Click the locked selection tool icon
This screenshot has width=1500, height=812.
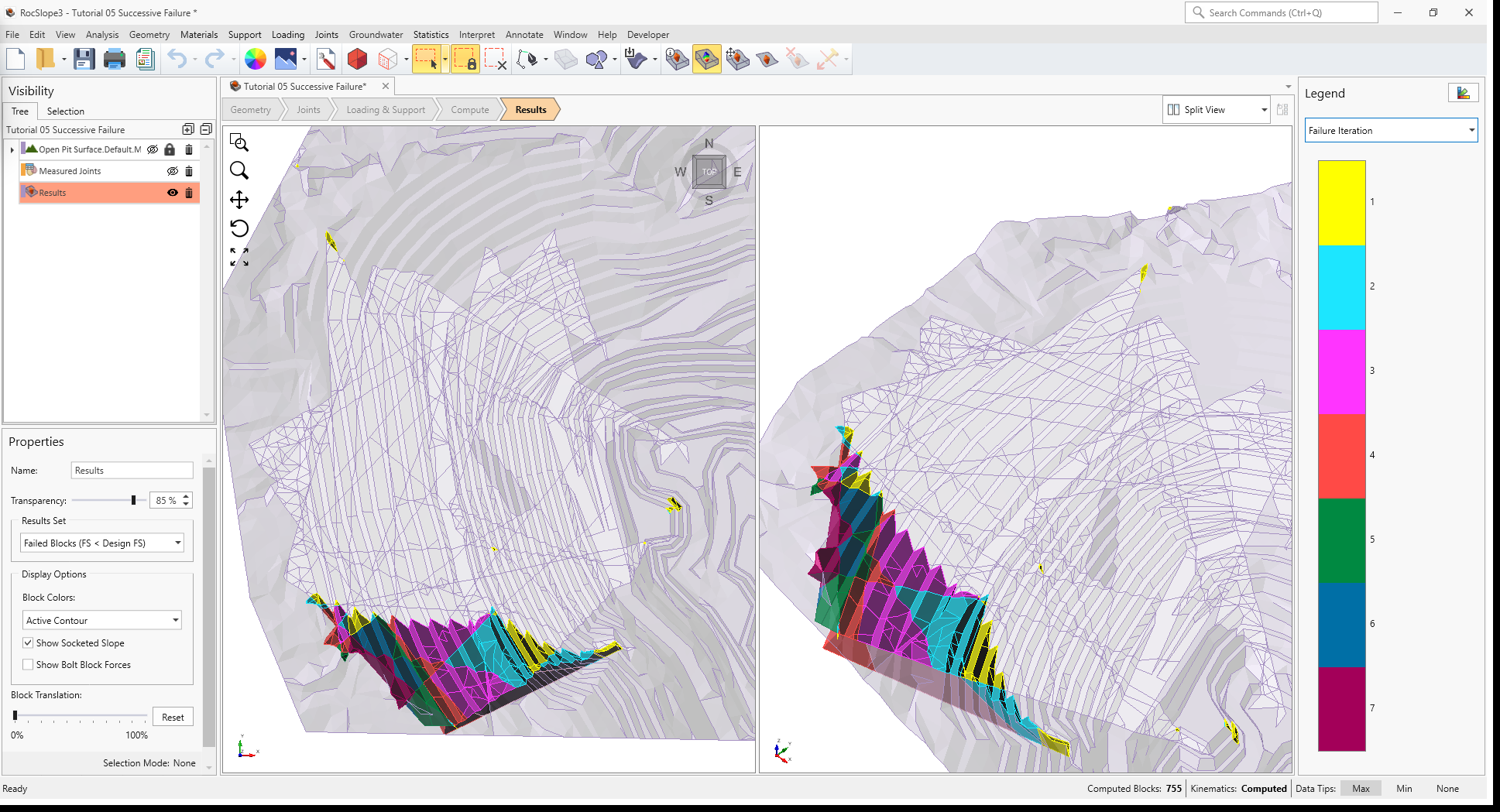(465, 59)
